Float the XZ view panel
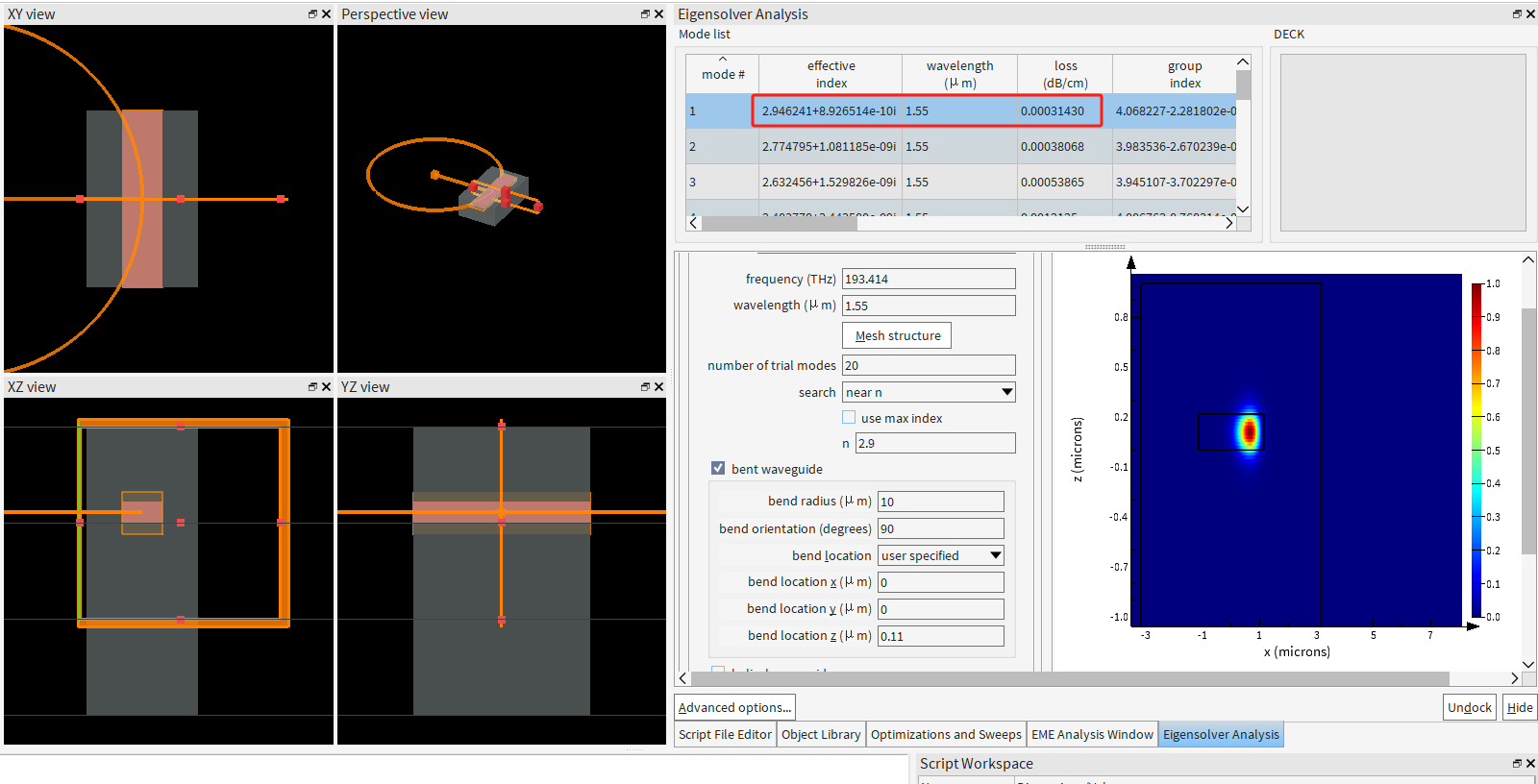Screen dimensions: 1538x784 click(312, 387)
